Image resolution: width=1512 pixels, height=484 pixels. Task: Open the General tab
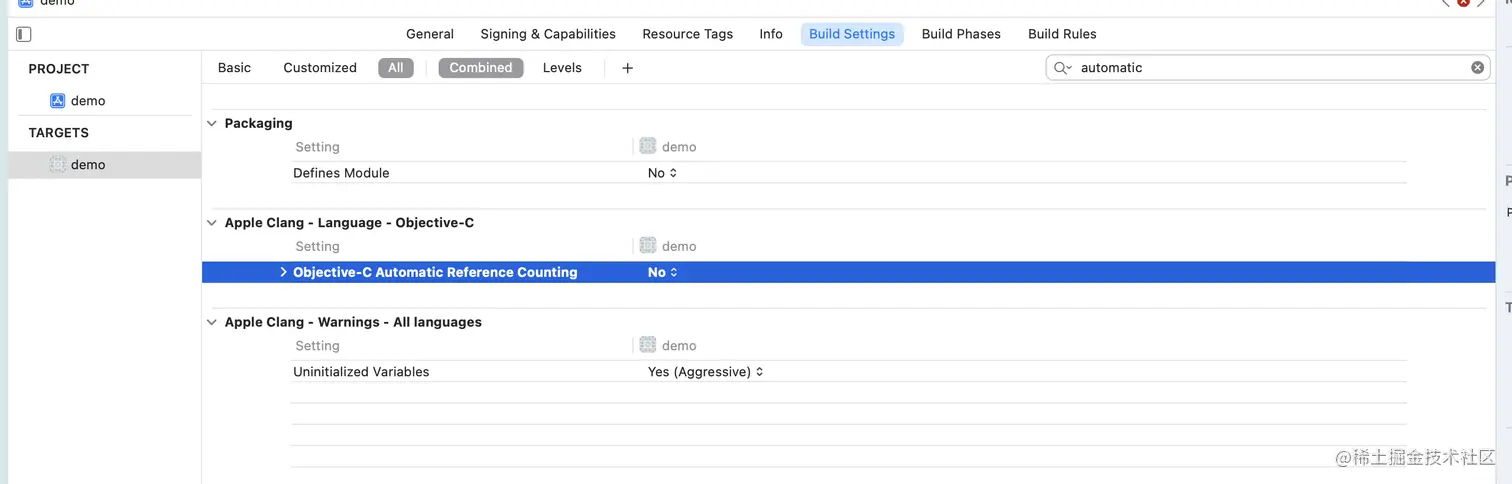[x=430, y=34]
